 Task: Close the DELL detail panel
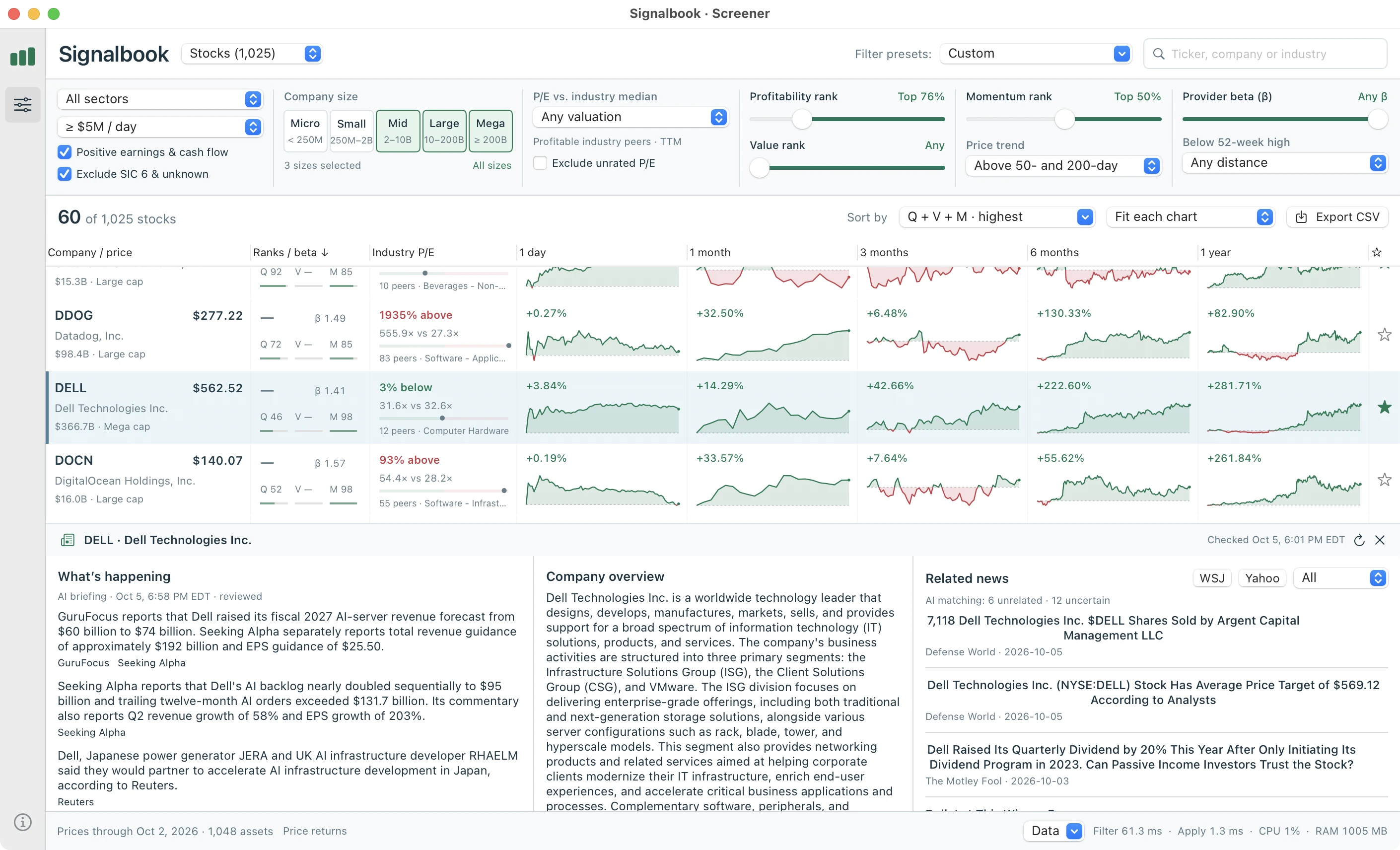coord(1380,540)
